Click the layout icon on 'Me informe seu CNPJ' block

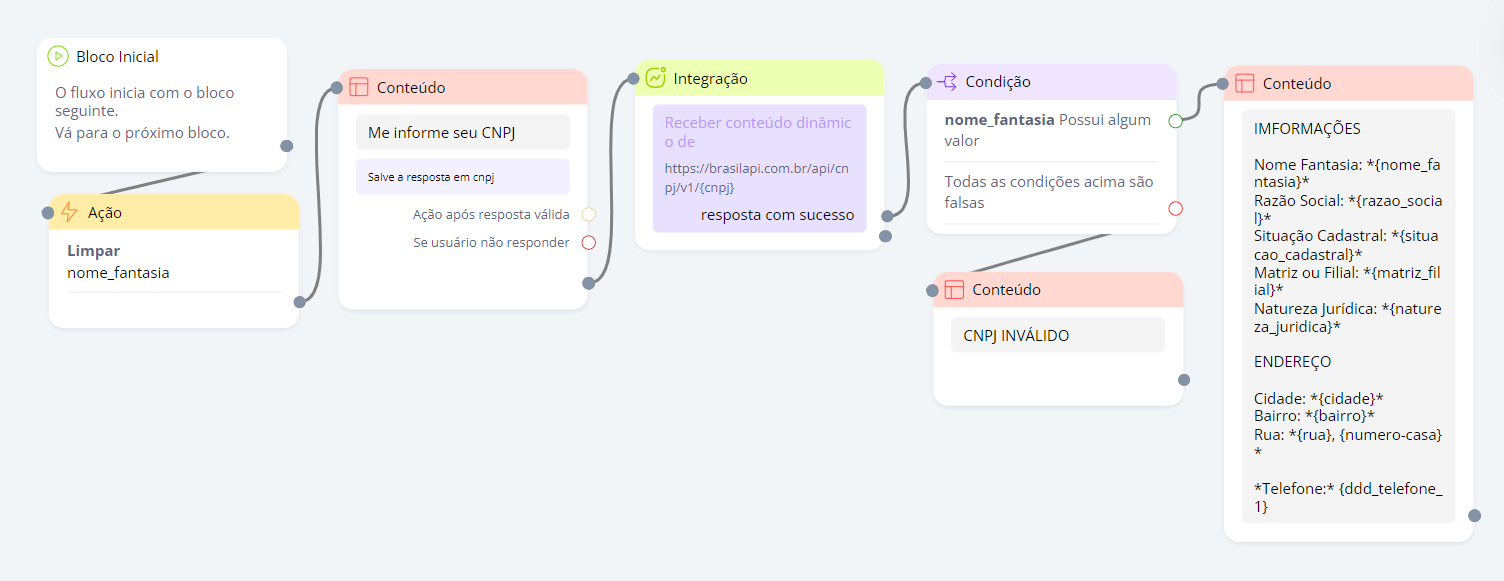click(x=359, y=87)
